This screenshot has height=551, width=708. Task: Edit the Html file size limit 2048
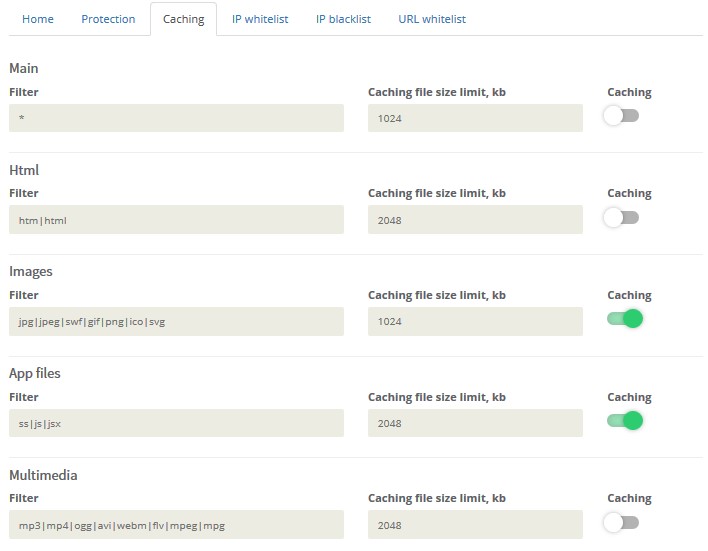click(475, 220)
